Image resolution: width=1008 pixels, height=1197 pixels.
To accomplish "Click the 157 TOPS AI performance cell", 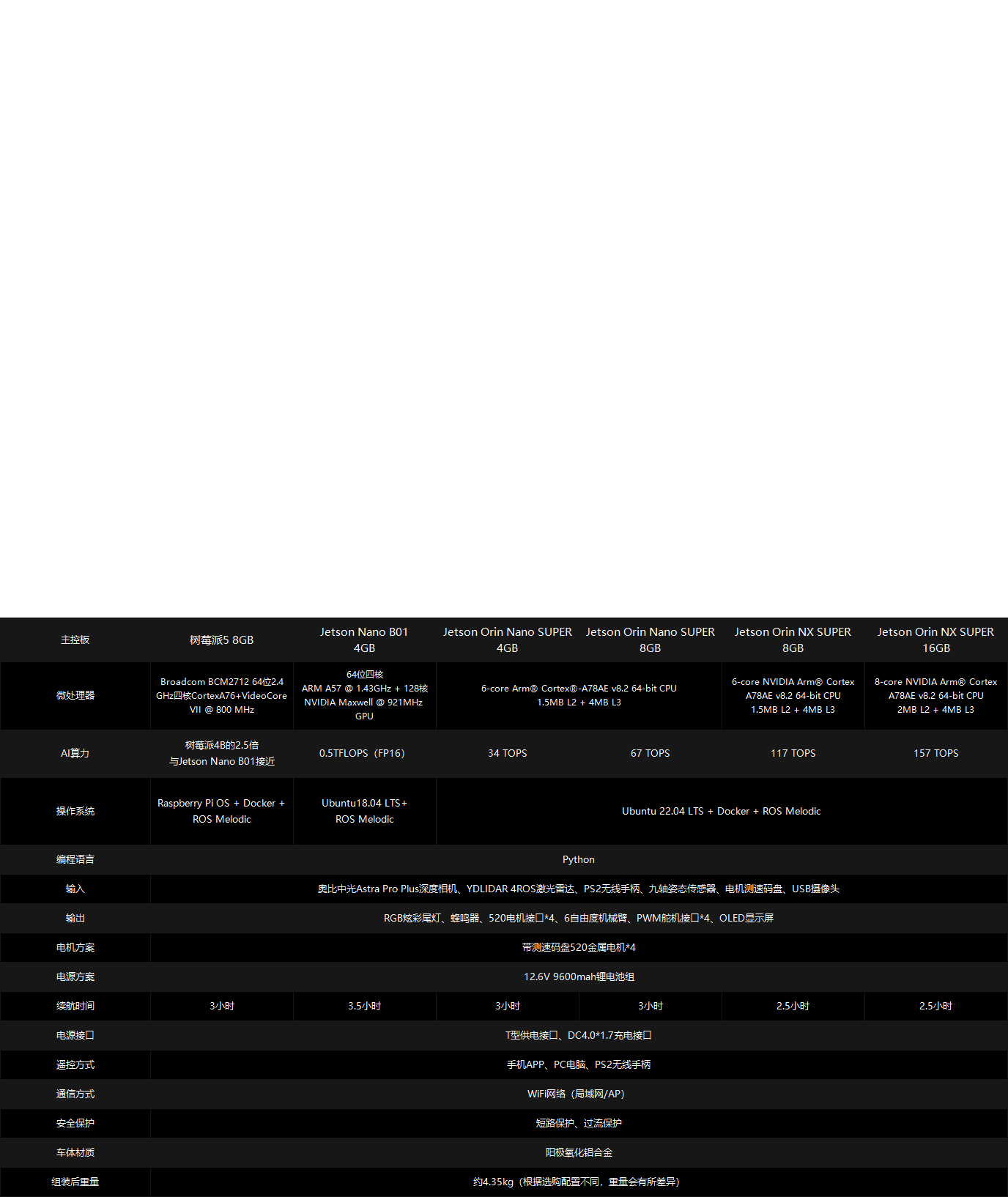I will point(935,753).
